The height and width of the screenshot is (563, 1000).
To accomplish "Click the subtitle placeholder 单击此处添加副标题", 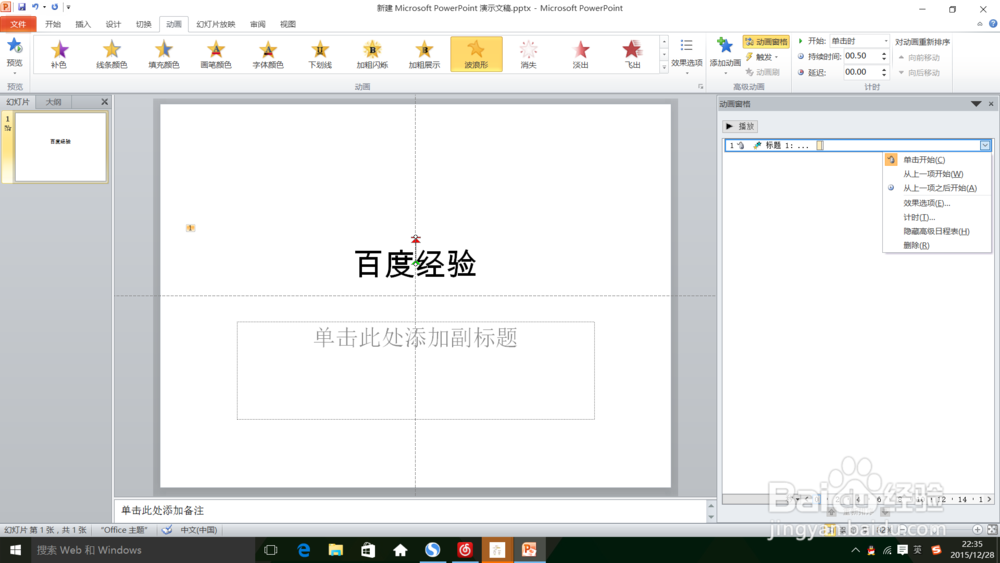I will click(x=416, y=370).
